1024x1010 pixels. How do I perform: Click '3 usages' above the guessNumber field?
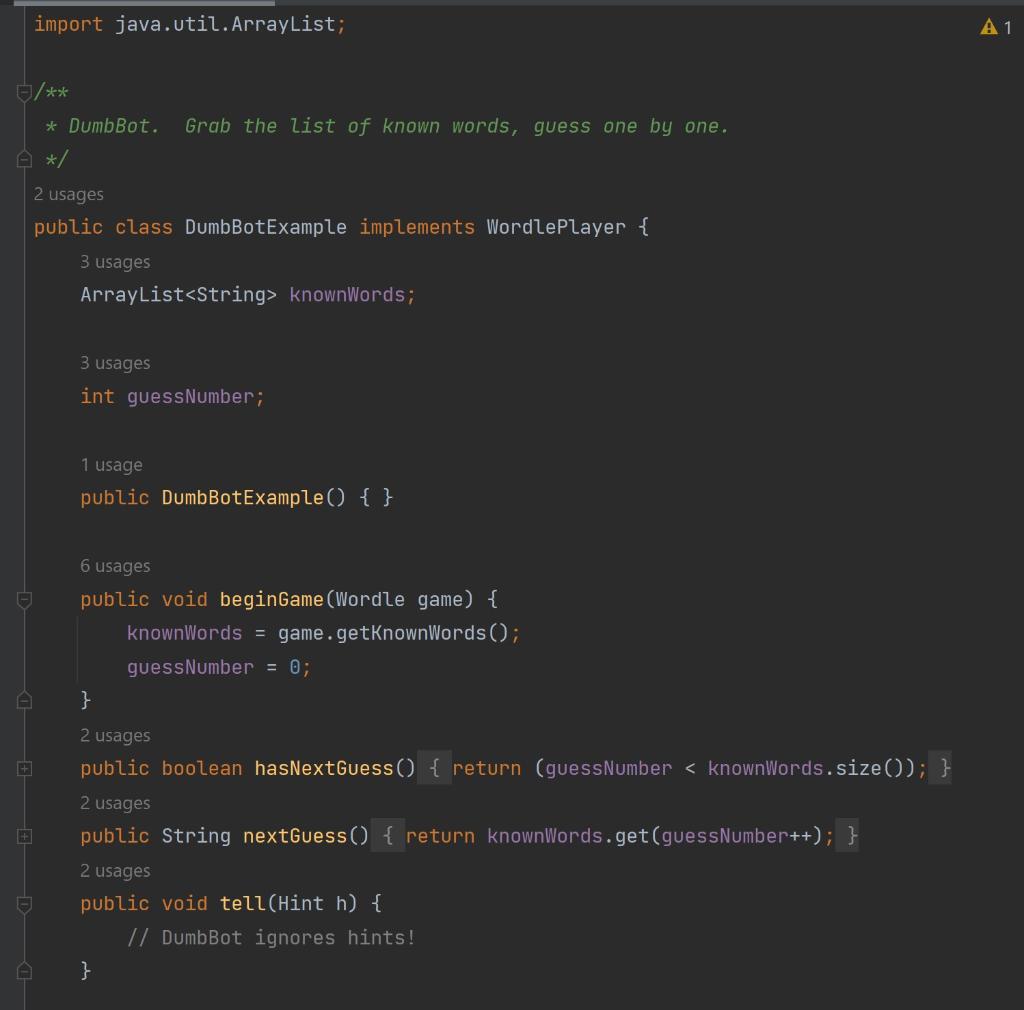(x=115, y=362)
